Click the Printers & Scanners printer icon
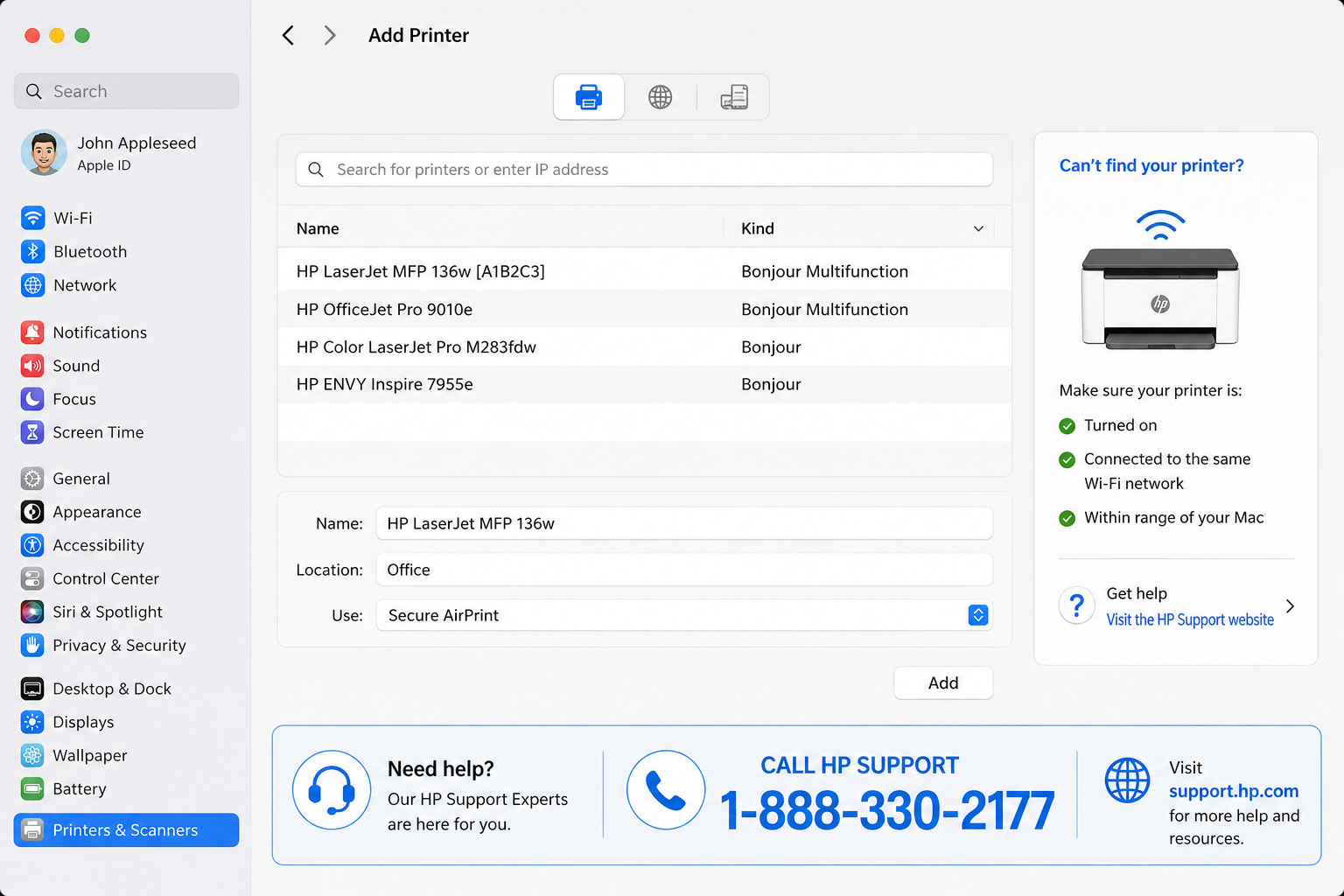 tap(32, 830)
